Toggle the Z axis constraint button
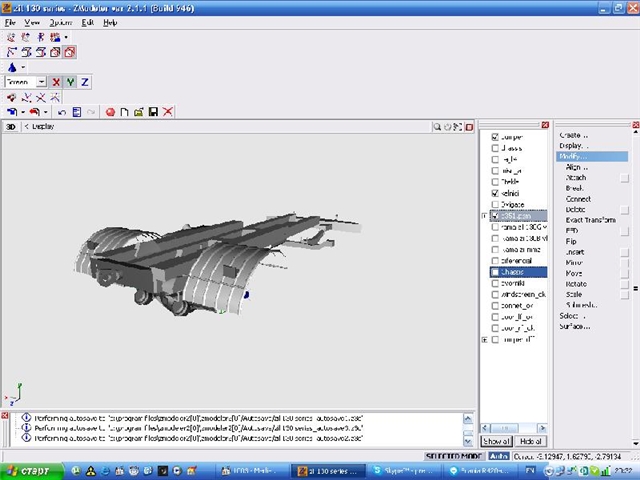The image size is (640, 480). coord(85,82)
